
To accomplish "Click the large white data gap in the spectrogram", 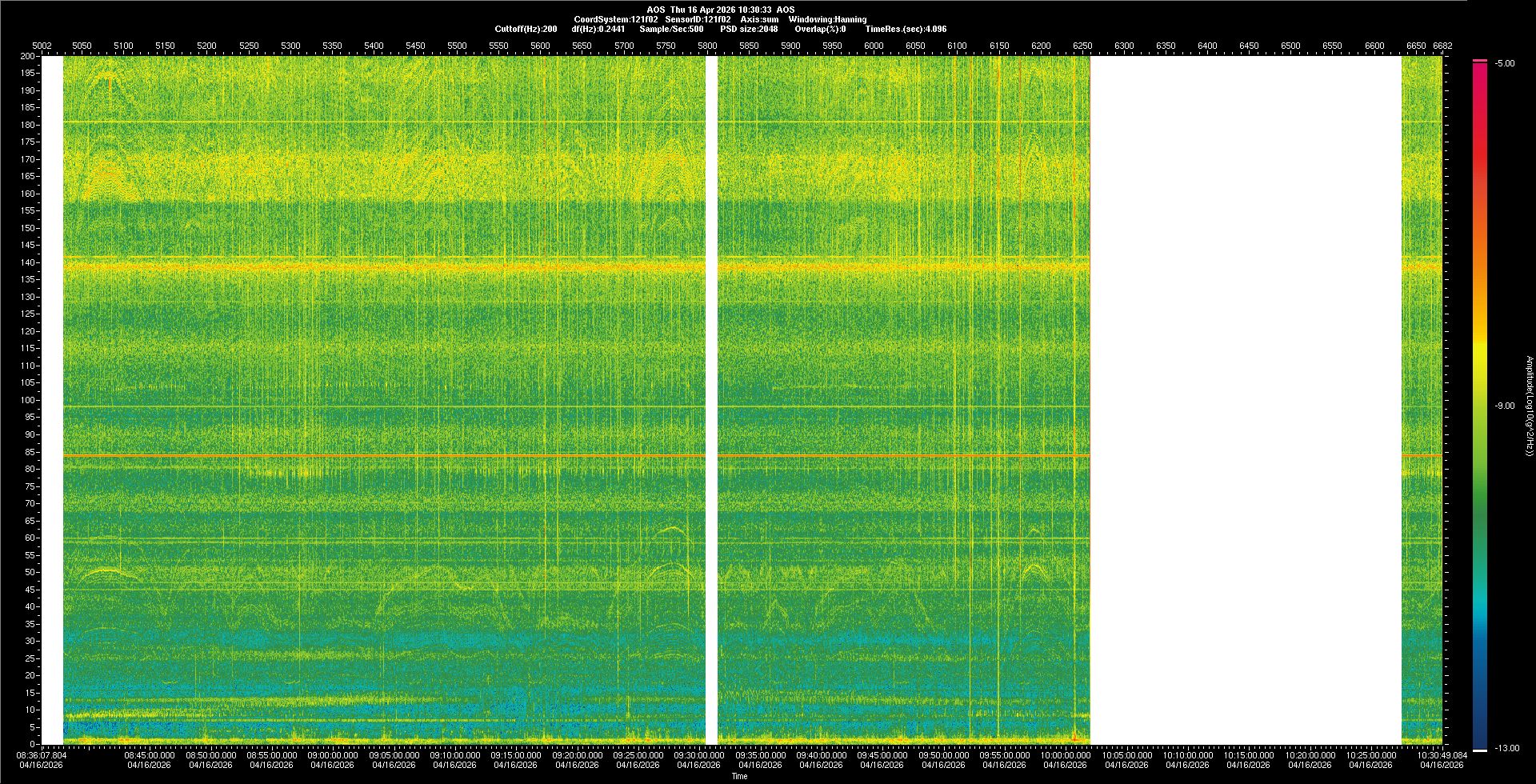I will click(x=1246, y=400).
